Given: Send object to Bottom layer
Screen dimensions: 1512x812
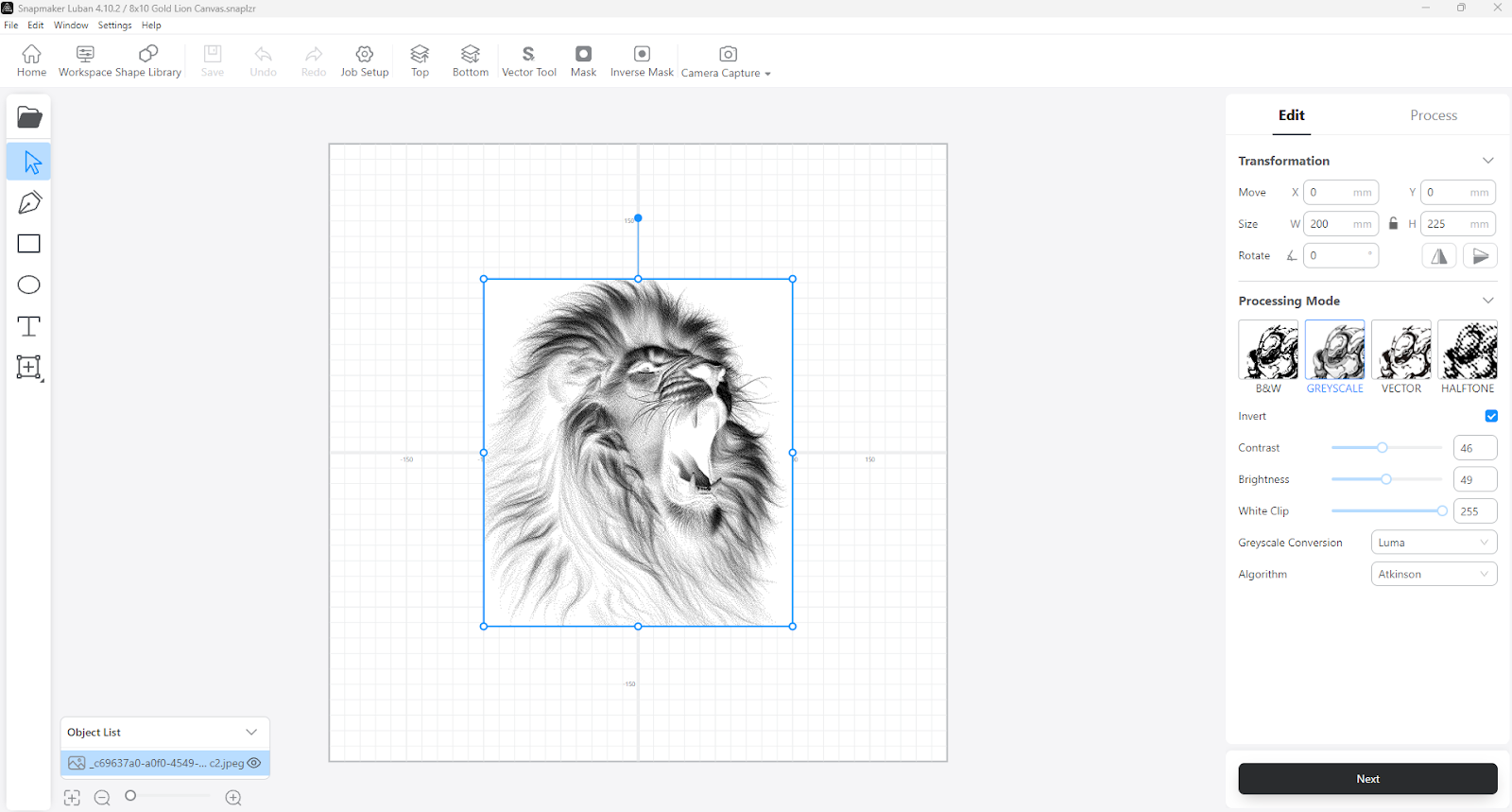Looking at the screenshot, I should coord(471,60).
